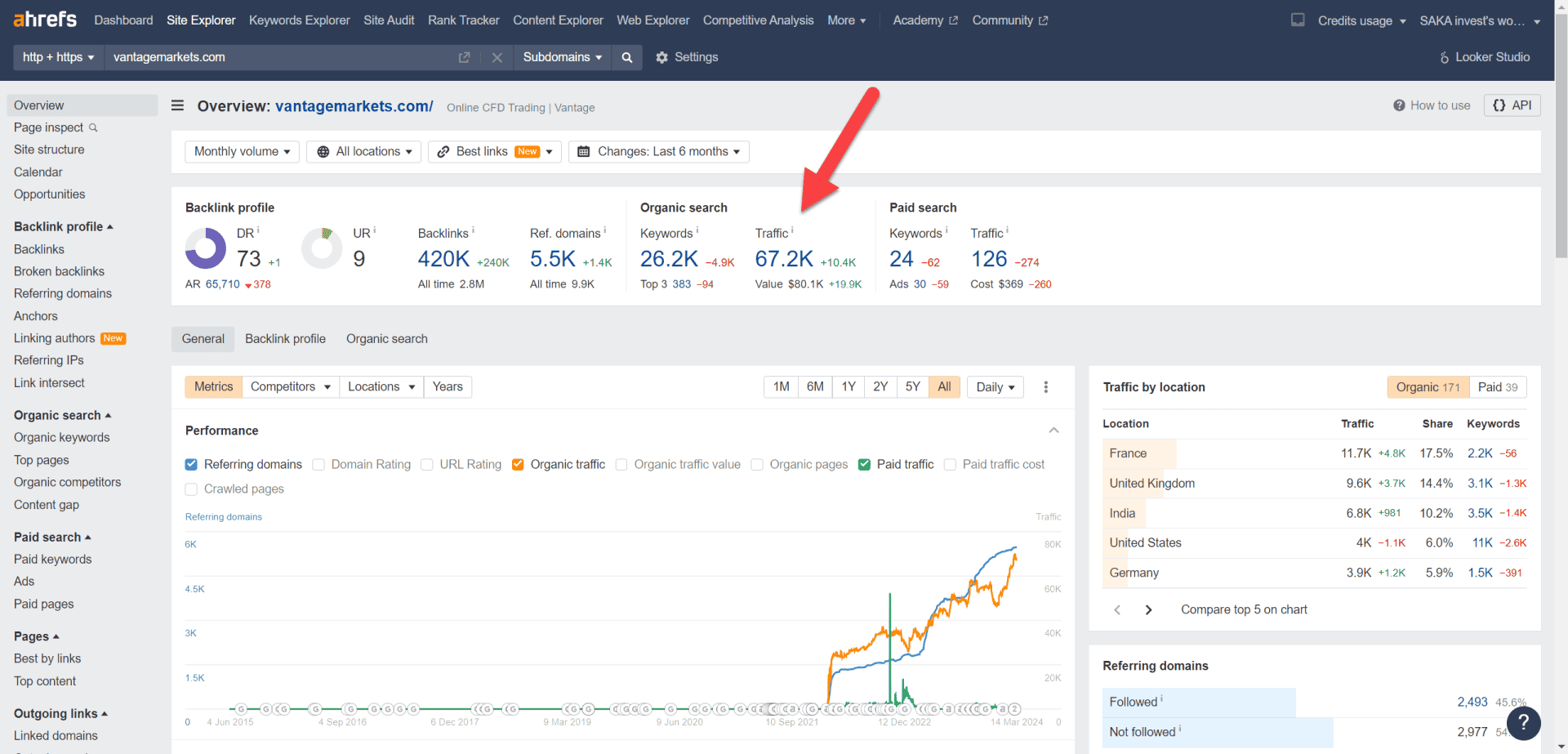Viewport: 1568px width, 754px height.
Task: Open Keywords Explorer in top menu
Action: click(299, 20)
